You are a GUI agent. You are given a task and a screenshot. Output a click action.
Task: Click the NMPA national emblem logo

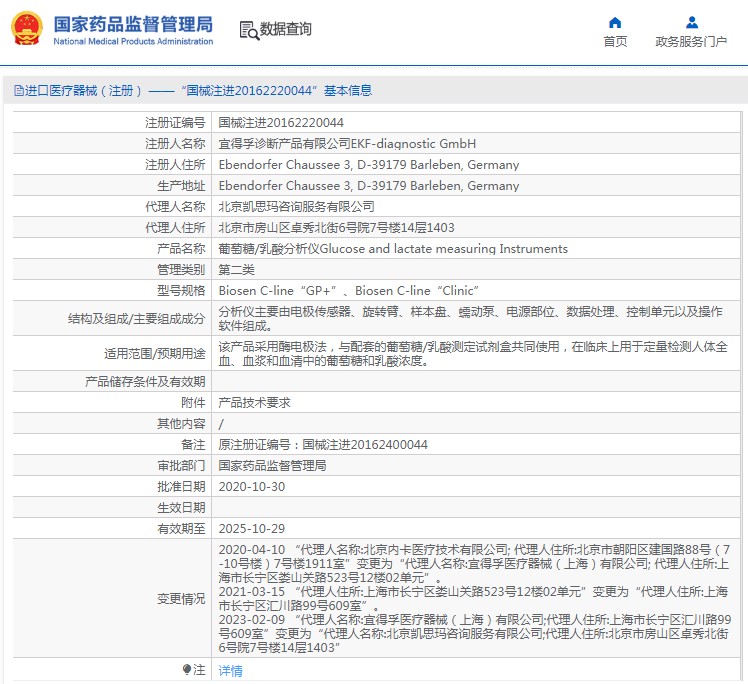click(26, 29)
